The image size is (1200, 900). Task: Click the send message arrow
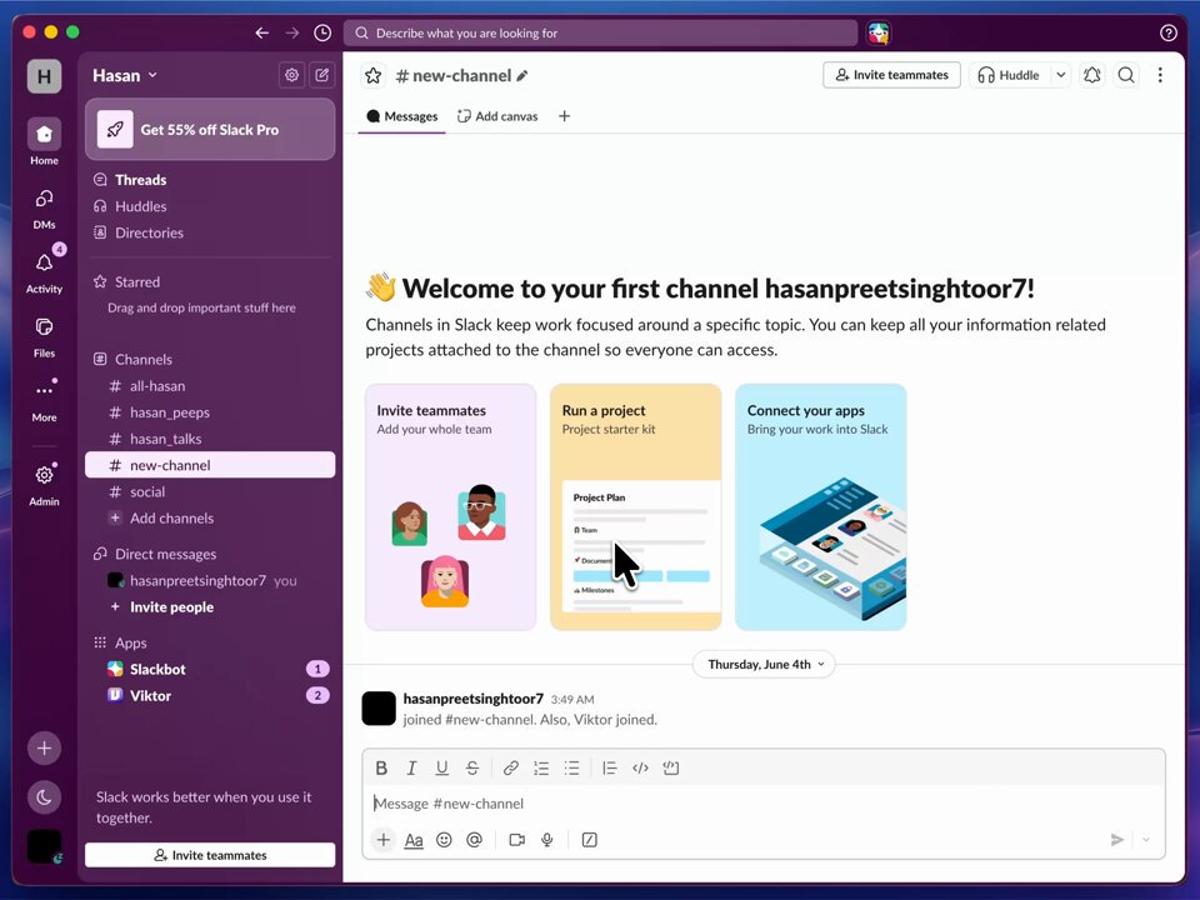coord(1118,840)
